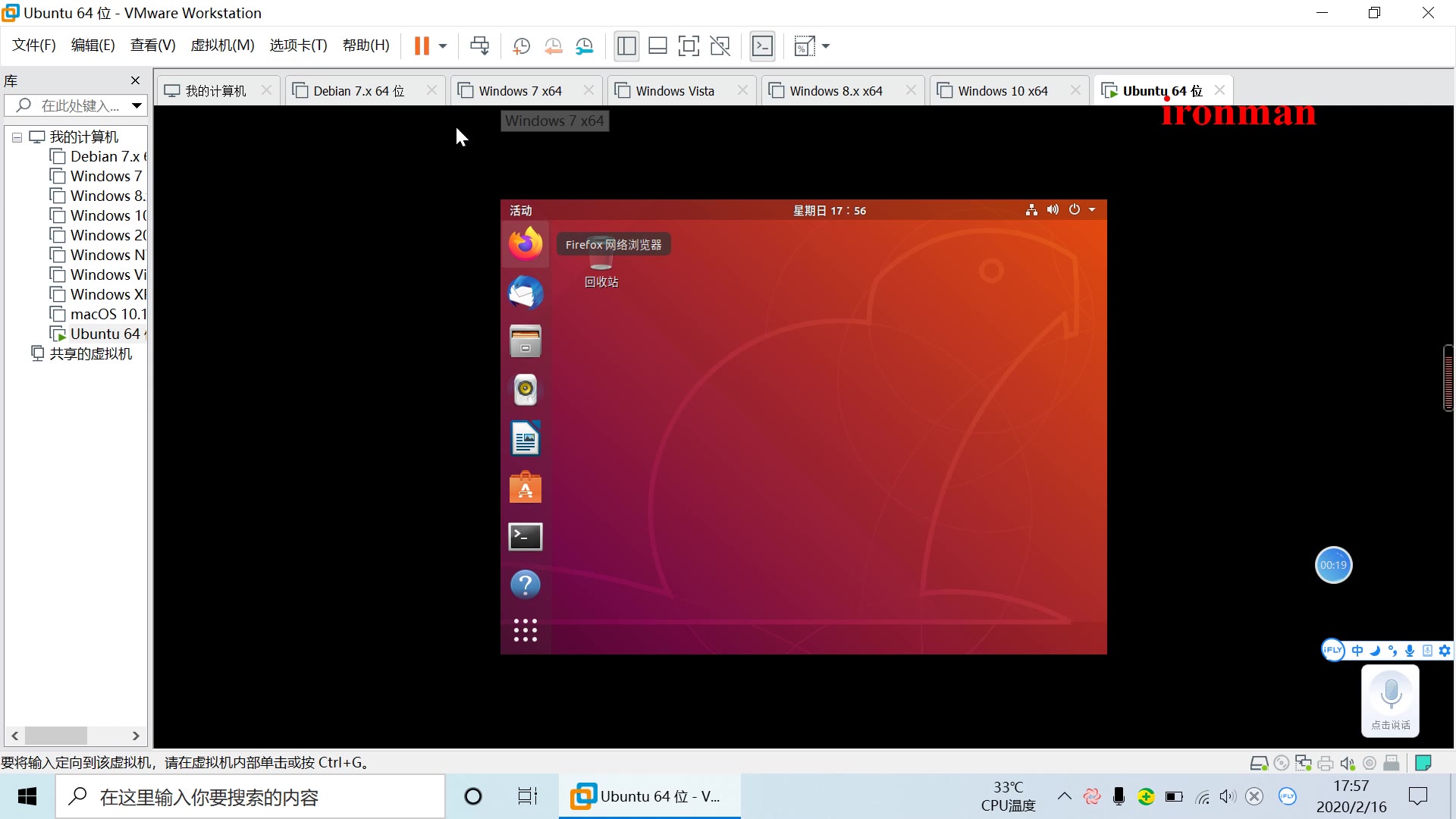
Task: Switch to the Windows 10 x64 tab
Action: coord(1002,90)
